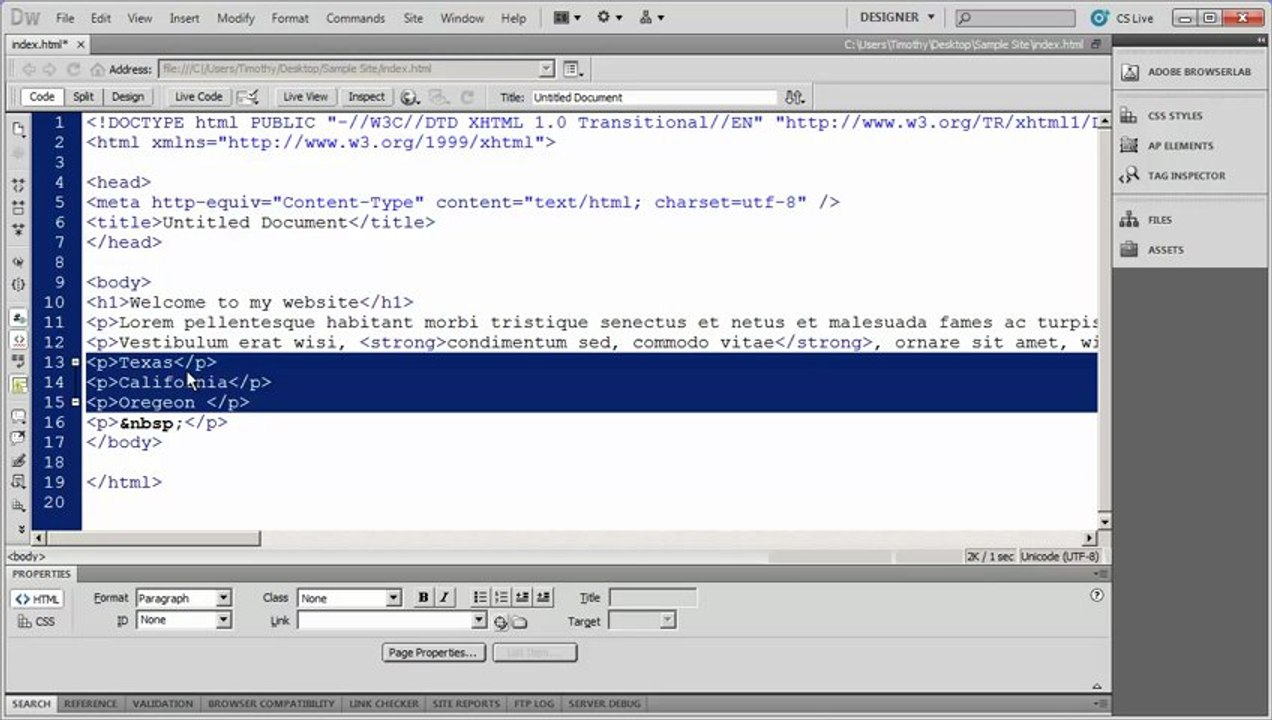This screenshot has height=720, width=1272.
Task: Click the Ordered List icon
Action: (501, 597)
